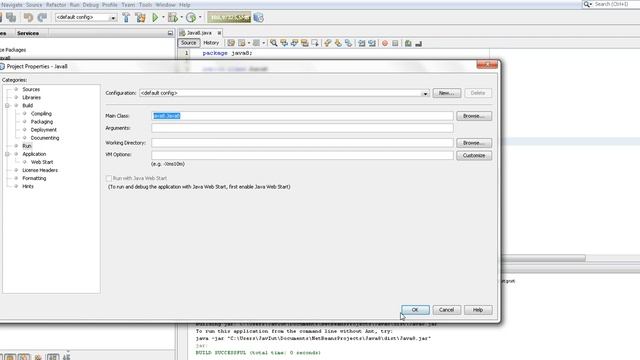Click Cancel in Project Properties dialog
640x360 pixels.
click(447, 310)
